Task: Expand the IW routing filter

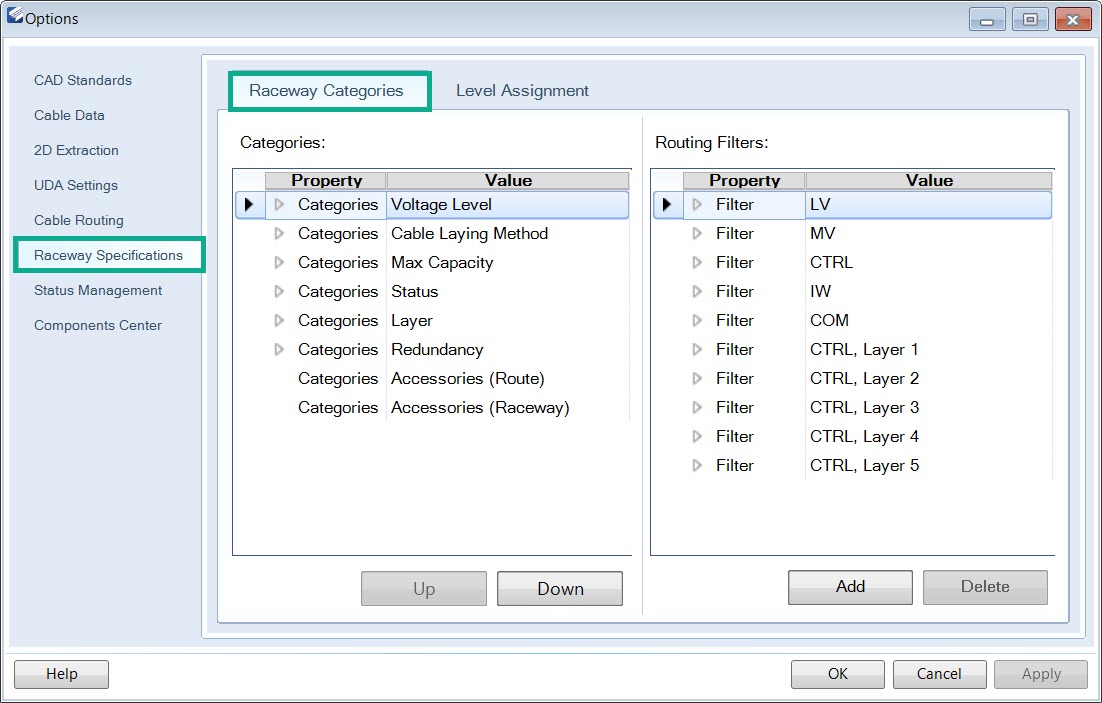Action: point(697,291)
